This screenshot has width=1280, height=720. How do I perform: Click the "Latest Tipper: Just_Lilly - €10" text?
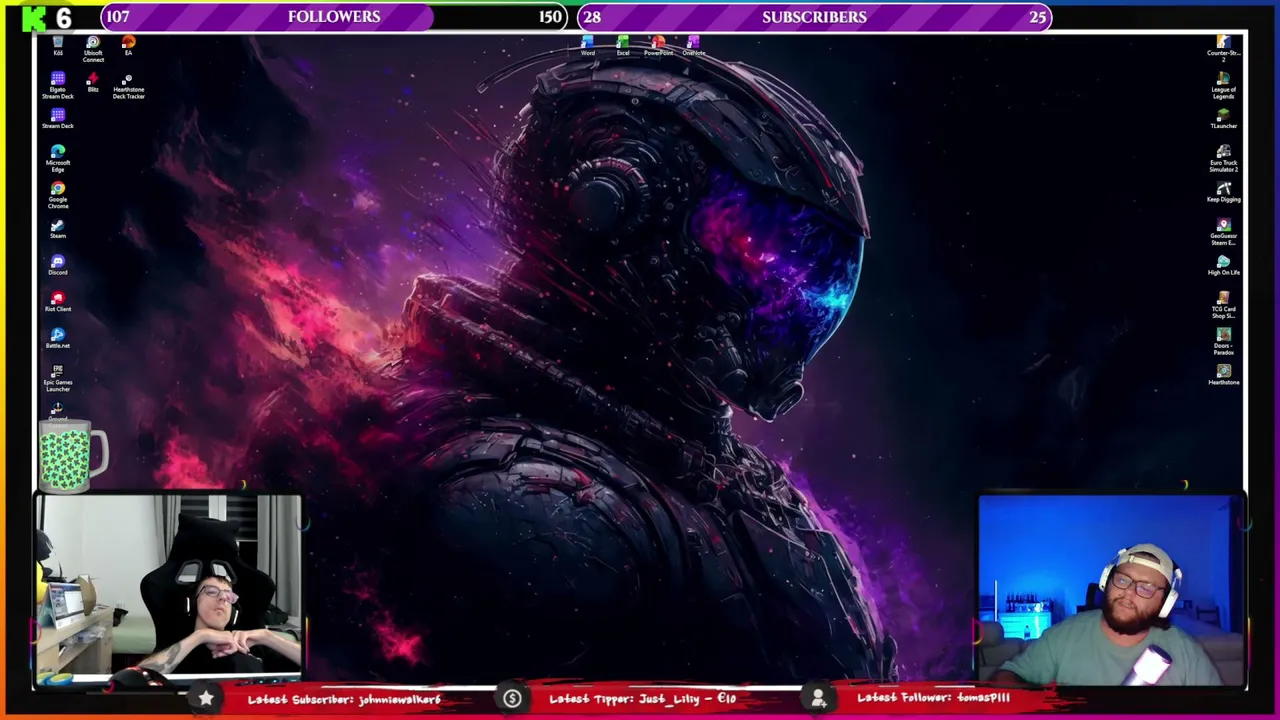point(642,699)
